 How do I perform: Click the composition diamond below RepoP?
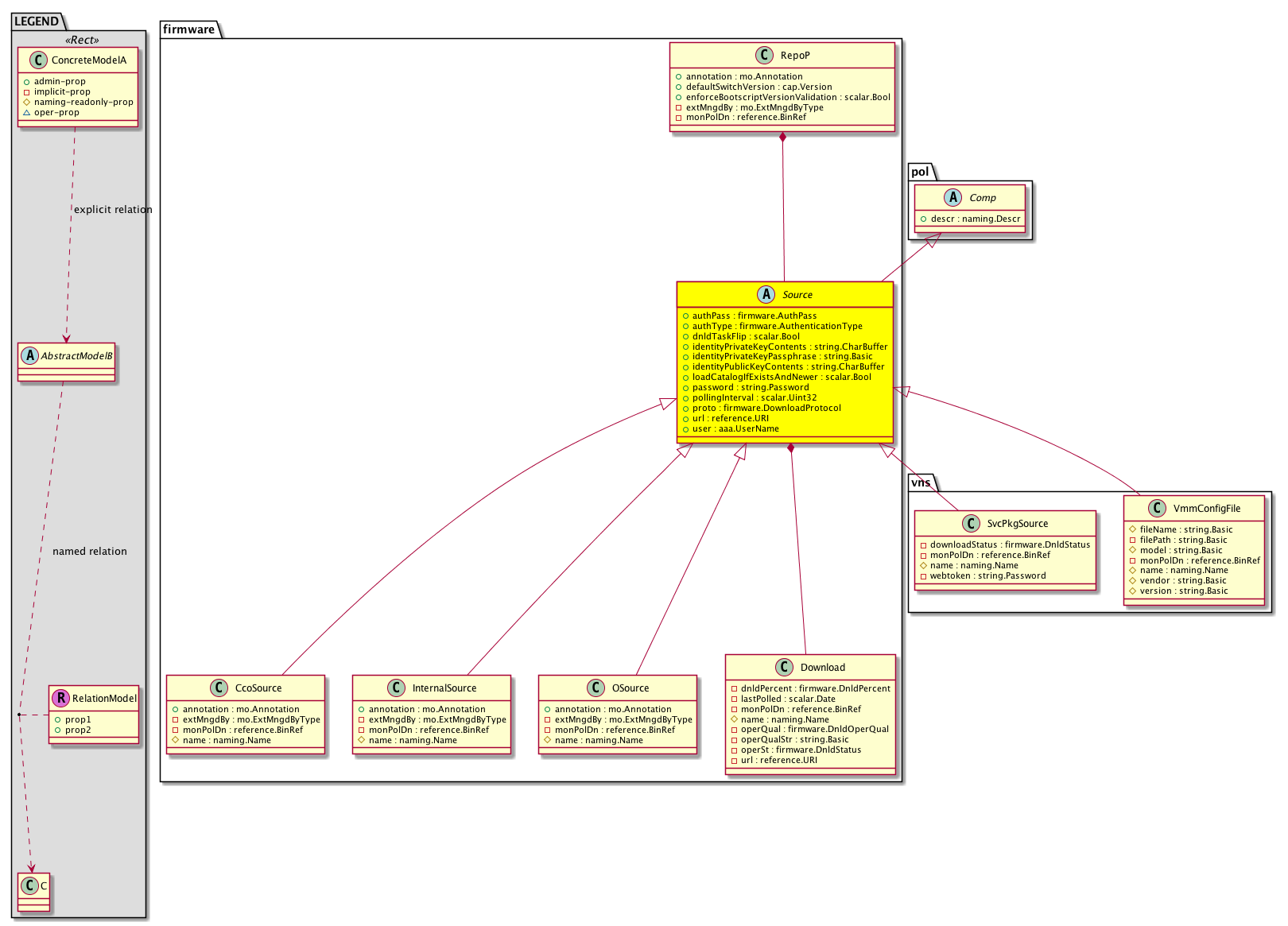782,138
